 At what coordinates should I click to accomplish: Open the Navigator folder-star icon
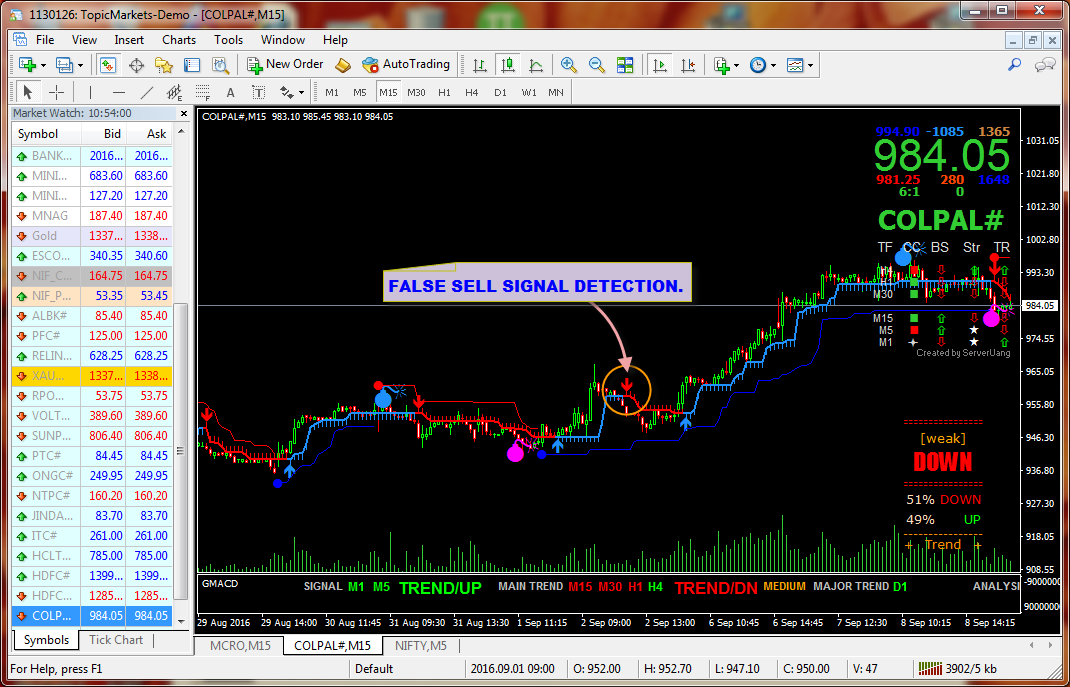coord(164,65)
